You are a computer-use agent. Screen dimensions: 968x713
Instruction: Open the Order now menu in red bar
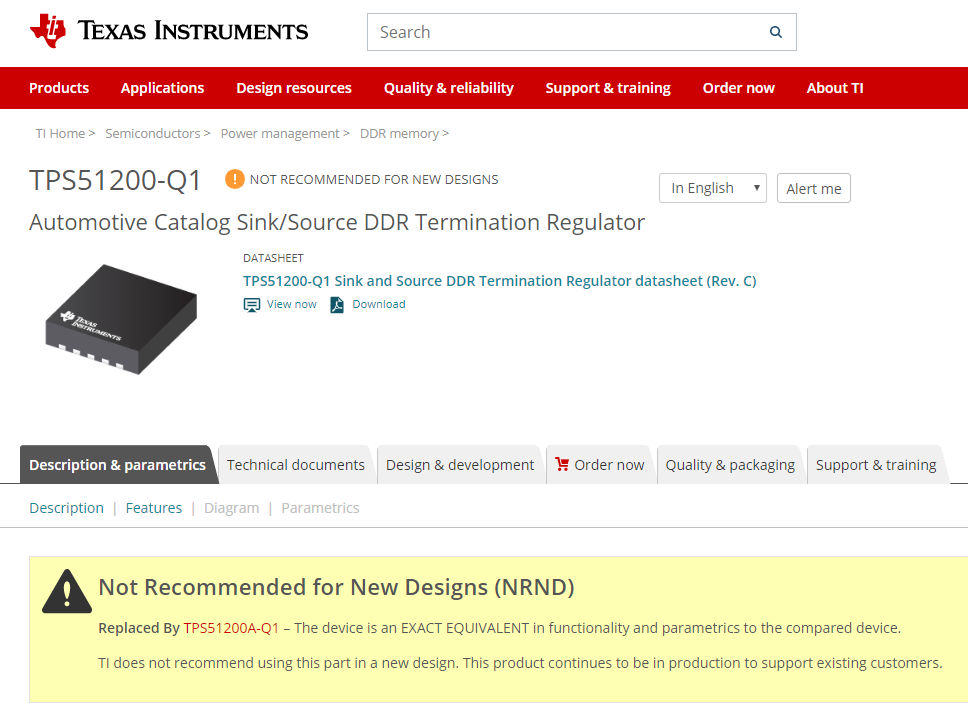coord(738,88)
